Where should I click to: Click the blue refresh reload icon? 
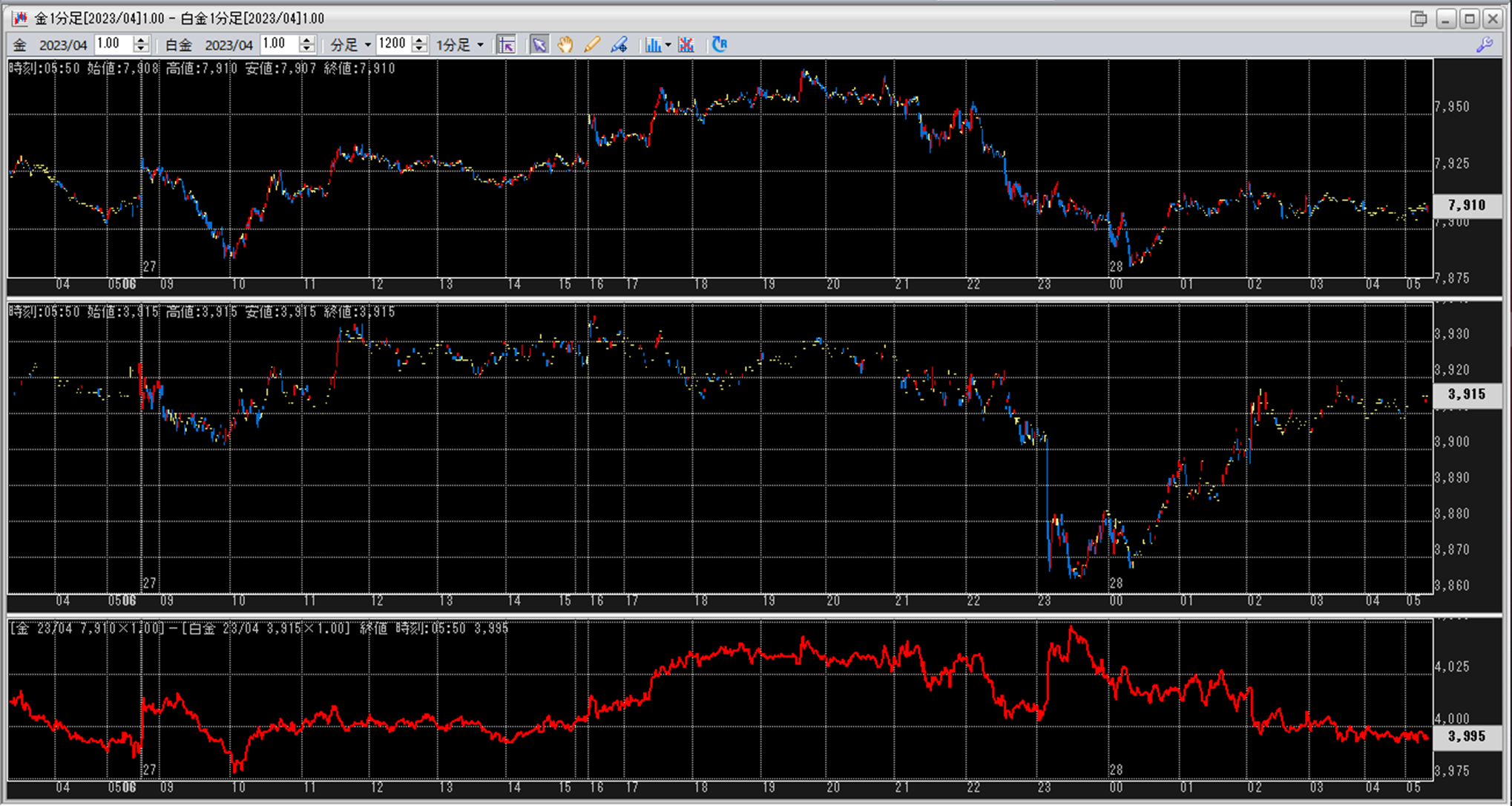click(x=720, y=45)
